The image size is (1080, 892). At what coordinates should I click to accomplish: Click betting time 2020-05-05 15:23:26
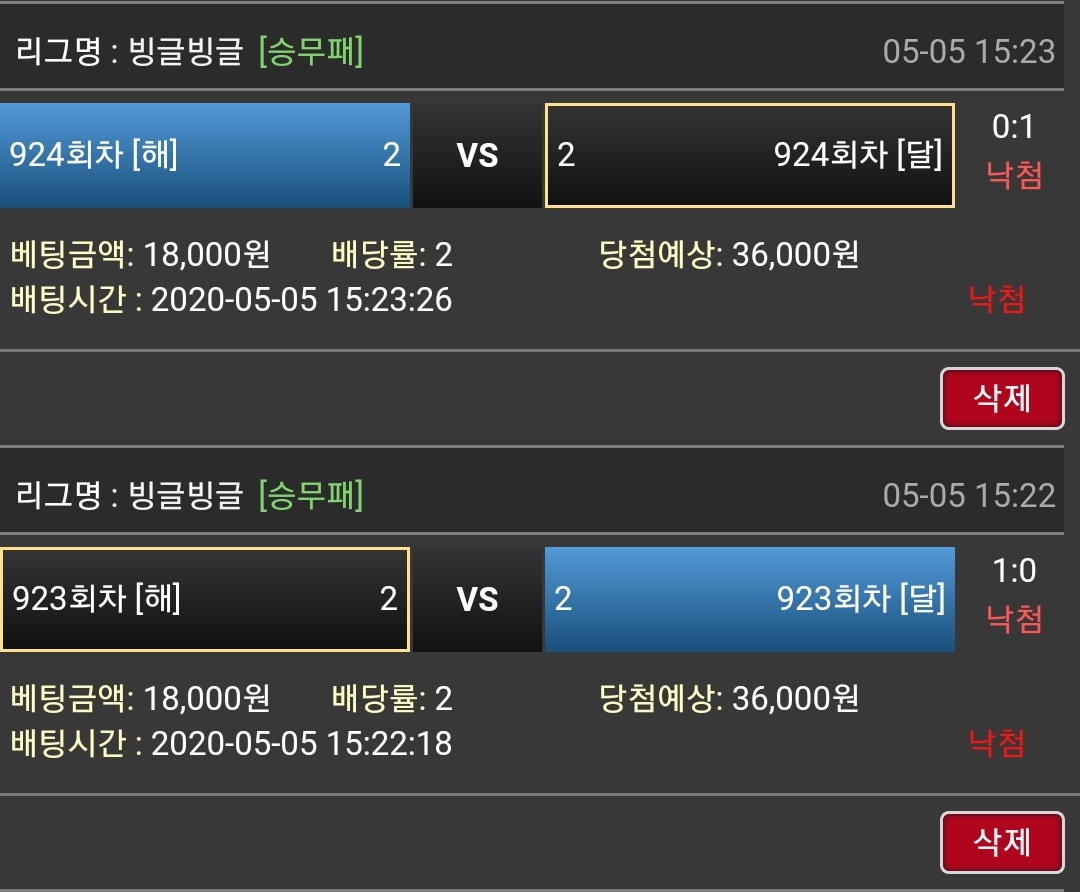301,299
